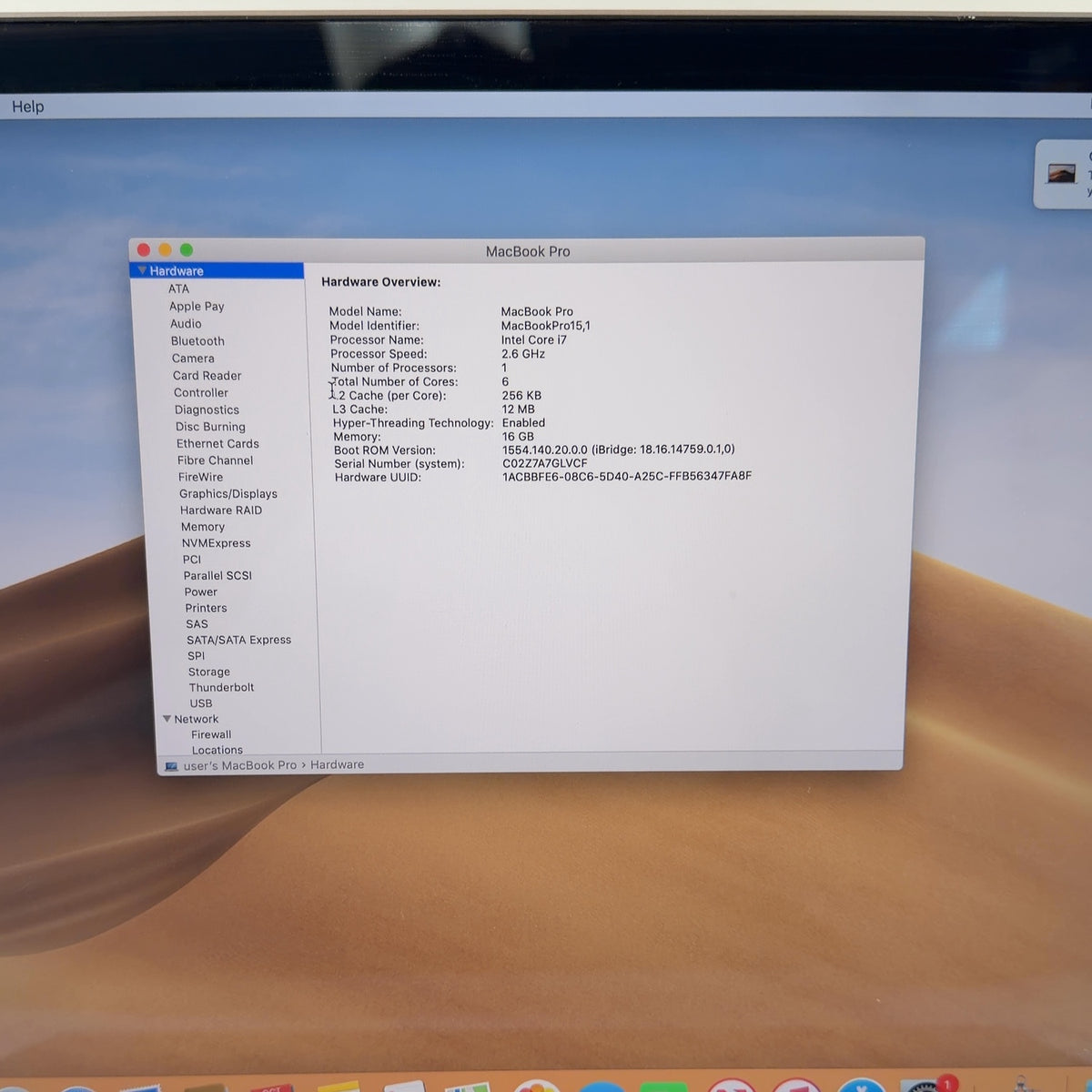Image resolution: width=1092 pixels, height=1092 pixels.
Task: Select Disc Burning in the sidebar
Action: [x=210, y=427]
